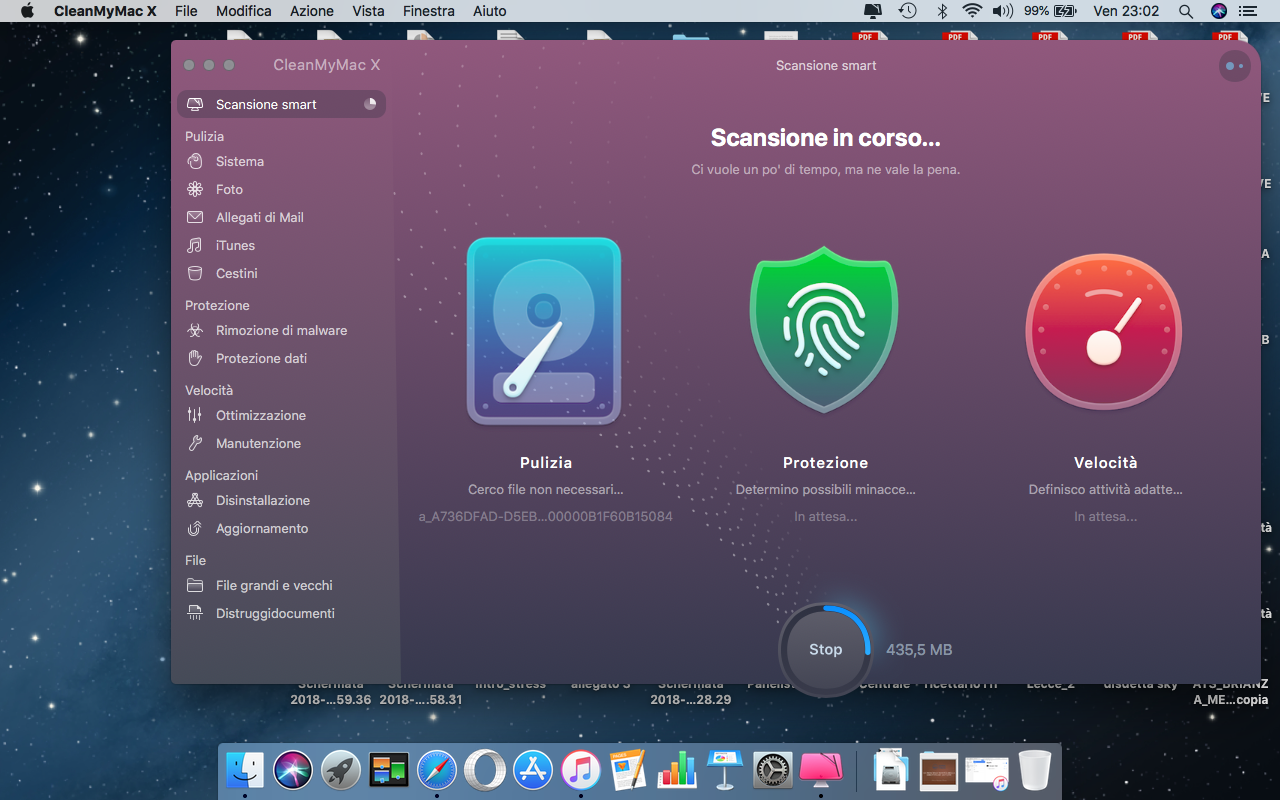
Task: Open iTunes from the Dock
Action: click(581, 770)
